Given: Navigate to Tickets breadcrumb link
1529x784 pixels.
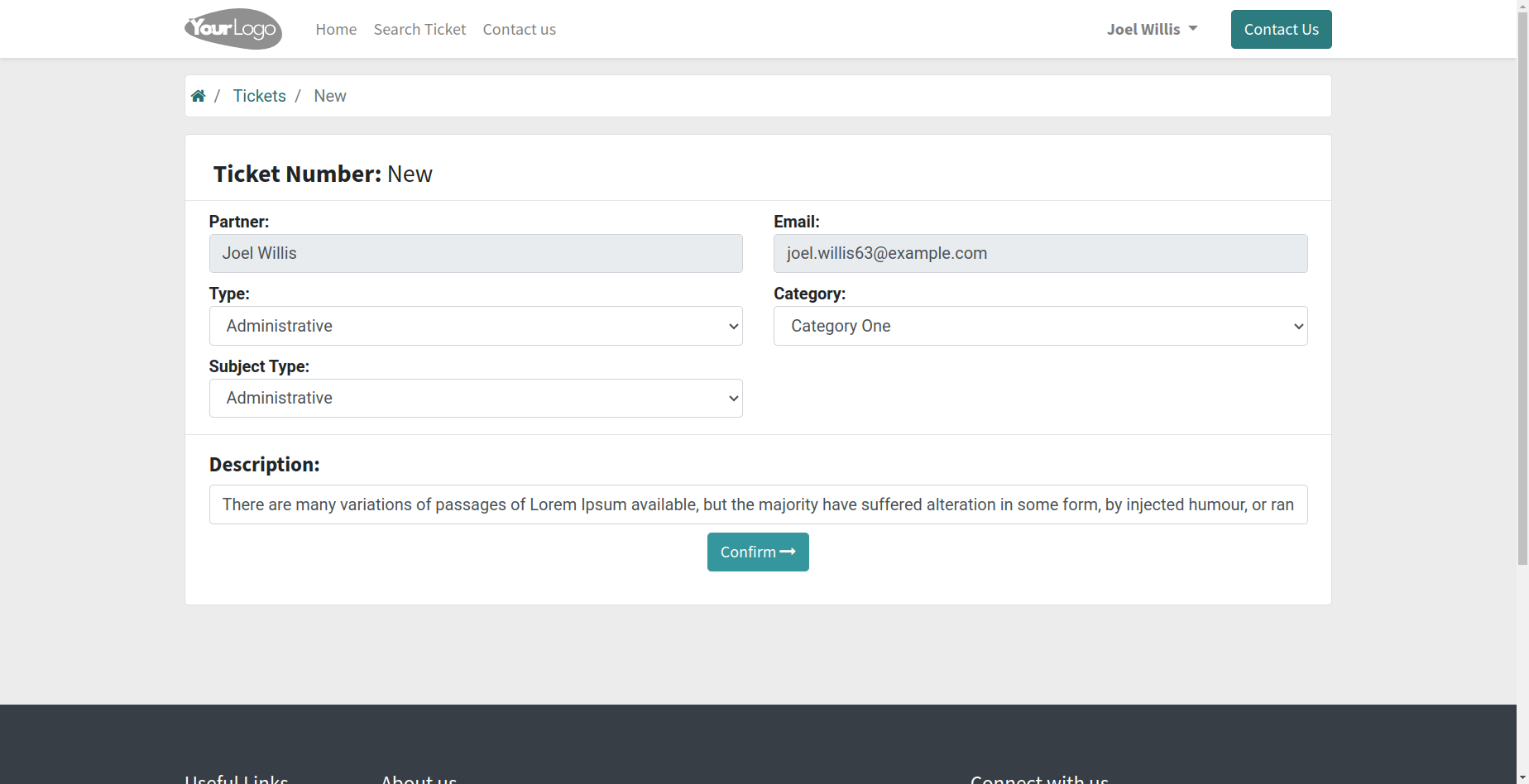Looking at the screenshot, I should [259, 96].
